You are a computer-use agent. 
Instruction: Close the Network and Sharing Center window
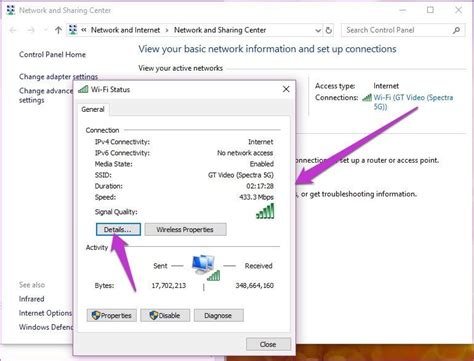[459, 10]
